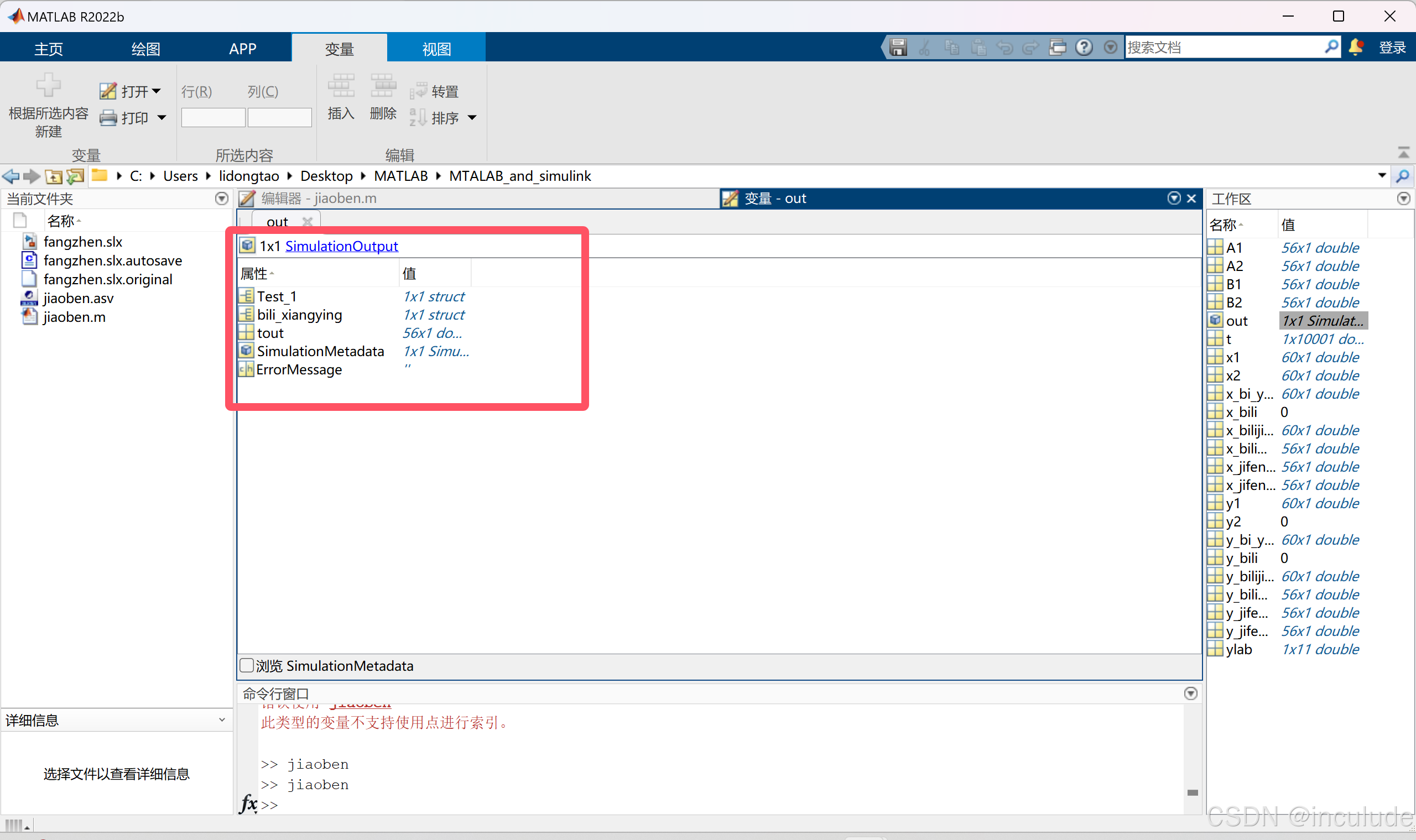1416x840 pixels.
Task: Switch to the 绘图 ribbon tab
Action: pos(145,49)
